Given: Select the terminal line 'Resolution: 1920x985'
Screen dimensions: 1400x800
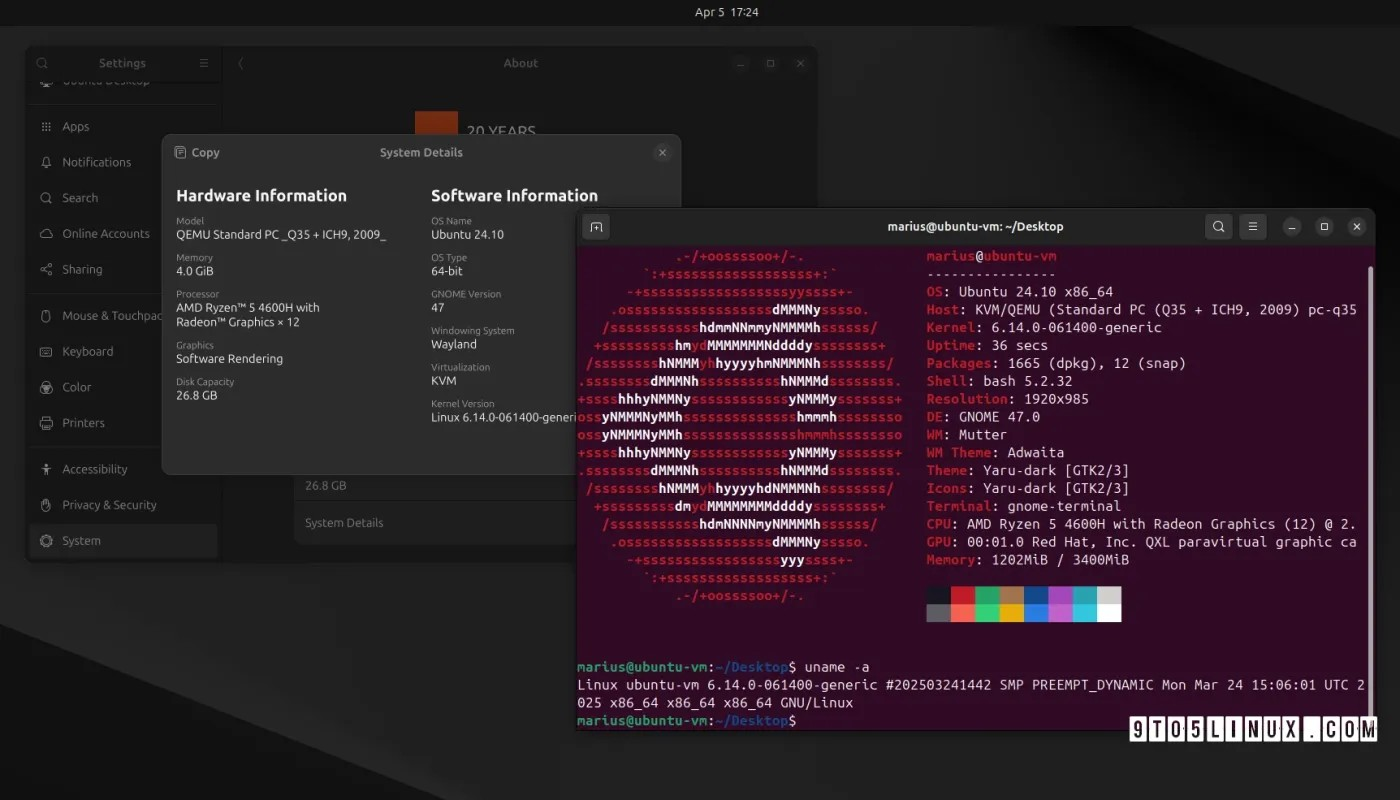Looking at the screenshot, I should (1007, 399).
